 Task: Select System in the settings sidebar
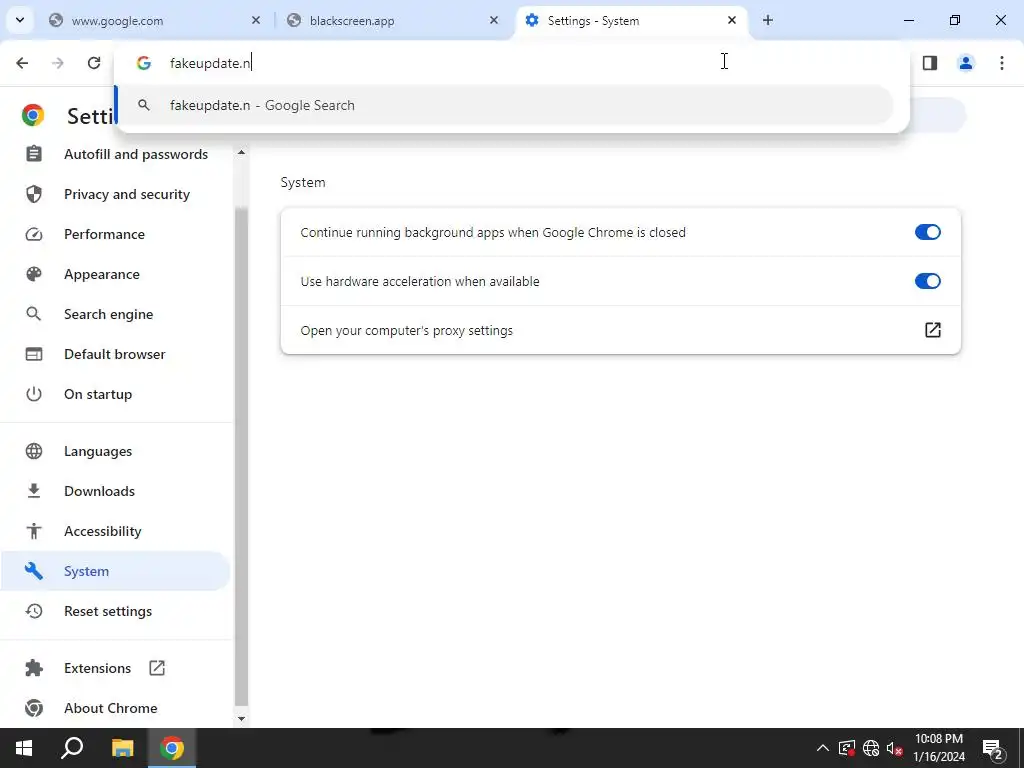click(115, 571)
